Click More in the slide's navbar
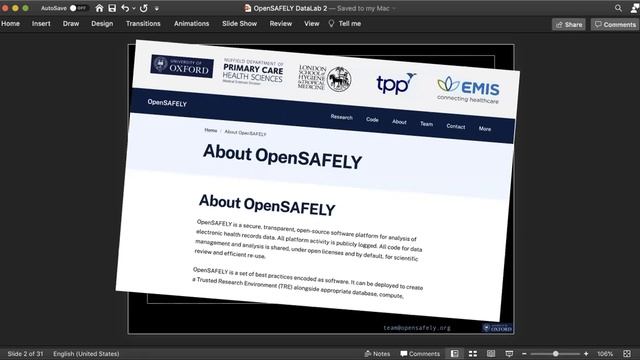This screenshot has height=360, width=640. 485,129
